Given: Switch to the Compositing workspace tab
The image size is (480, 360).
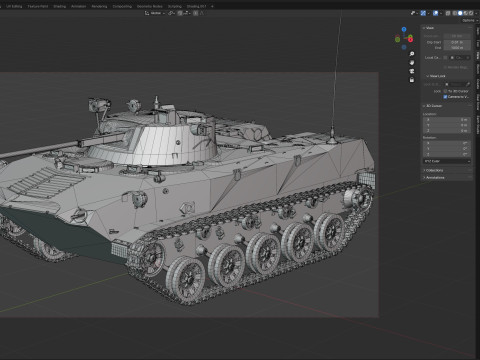Looking at the screenshot, I should (122, 6).
